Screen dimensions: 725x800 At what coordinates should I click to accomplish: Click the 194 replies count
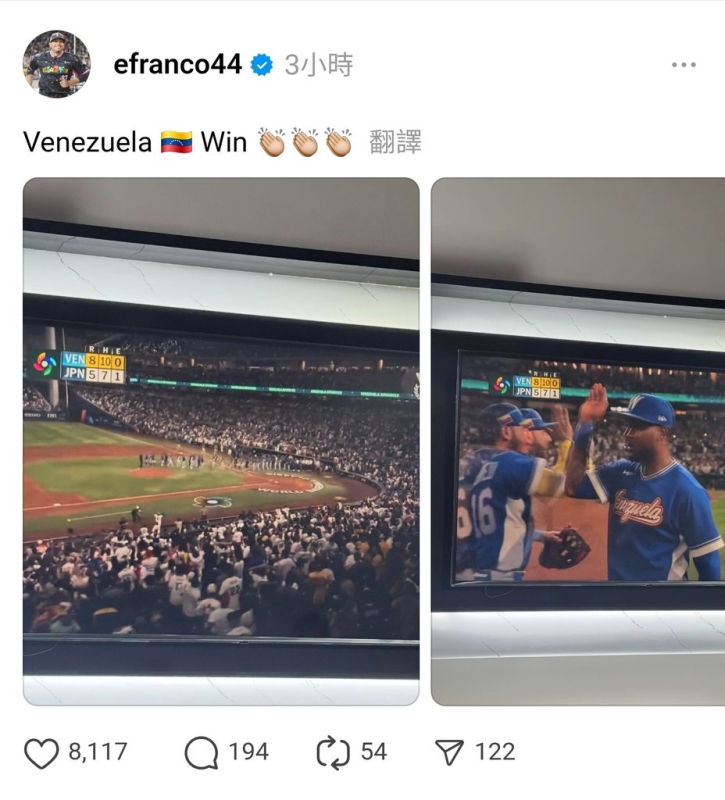click(x=248, y=752)
